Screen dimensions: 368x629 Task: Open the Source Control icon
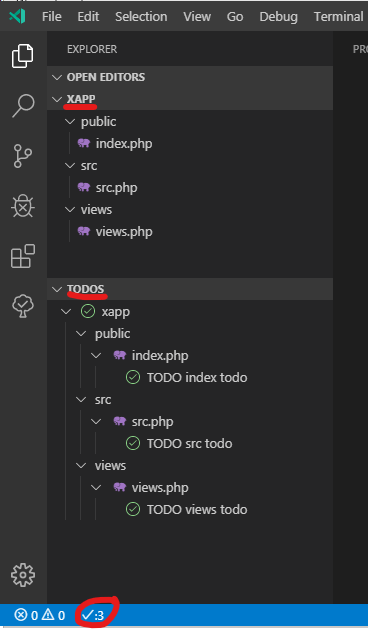(22, 156)
